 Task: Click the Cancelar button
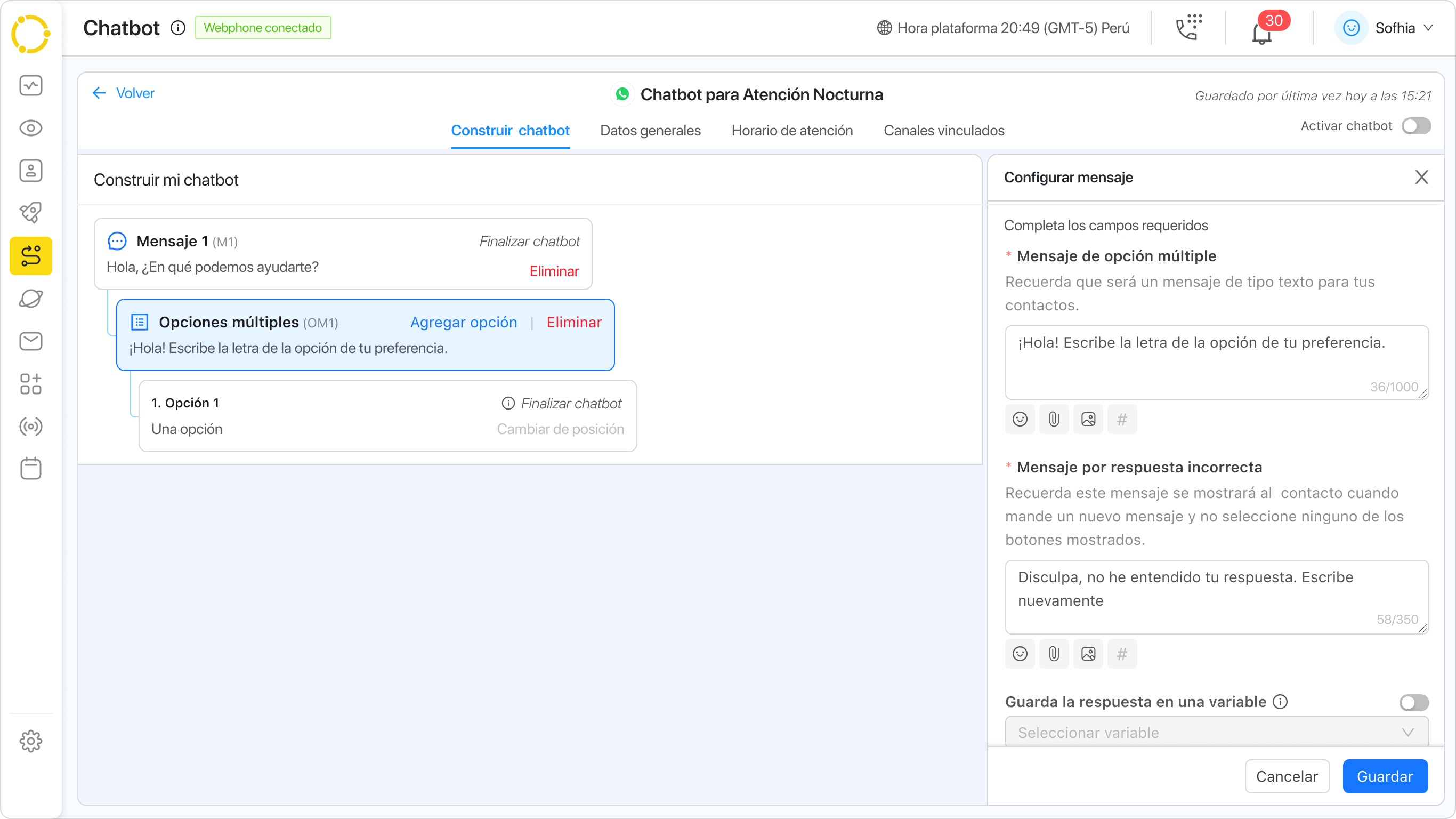(1287, 776)
